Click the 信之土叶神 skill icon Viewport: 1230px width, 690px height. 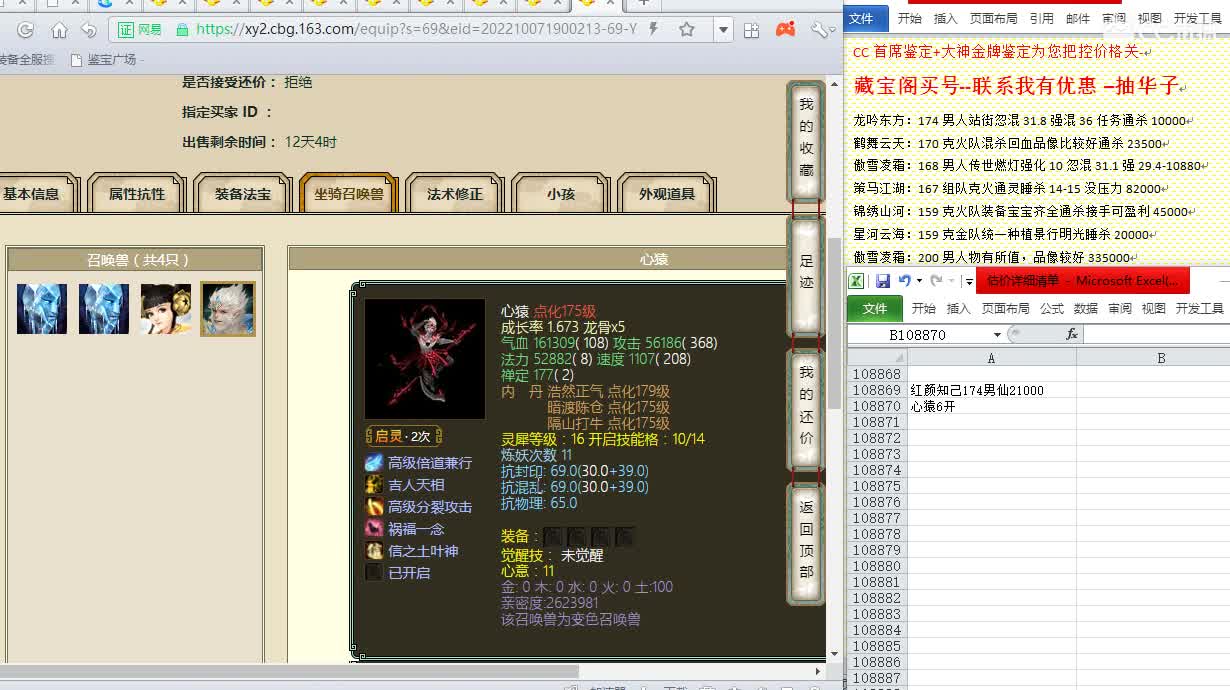coord(374,551)
